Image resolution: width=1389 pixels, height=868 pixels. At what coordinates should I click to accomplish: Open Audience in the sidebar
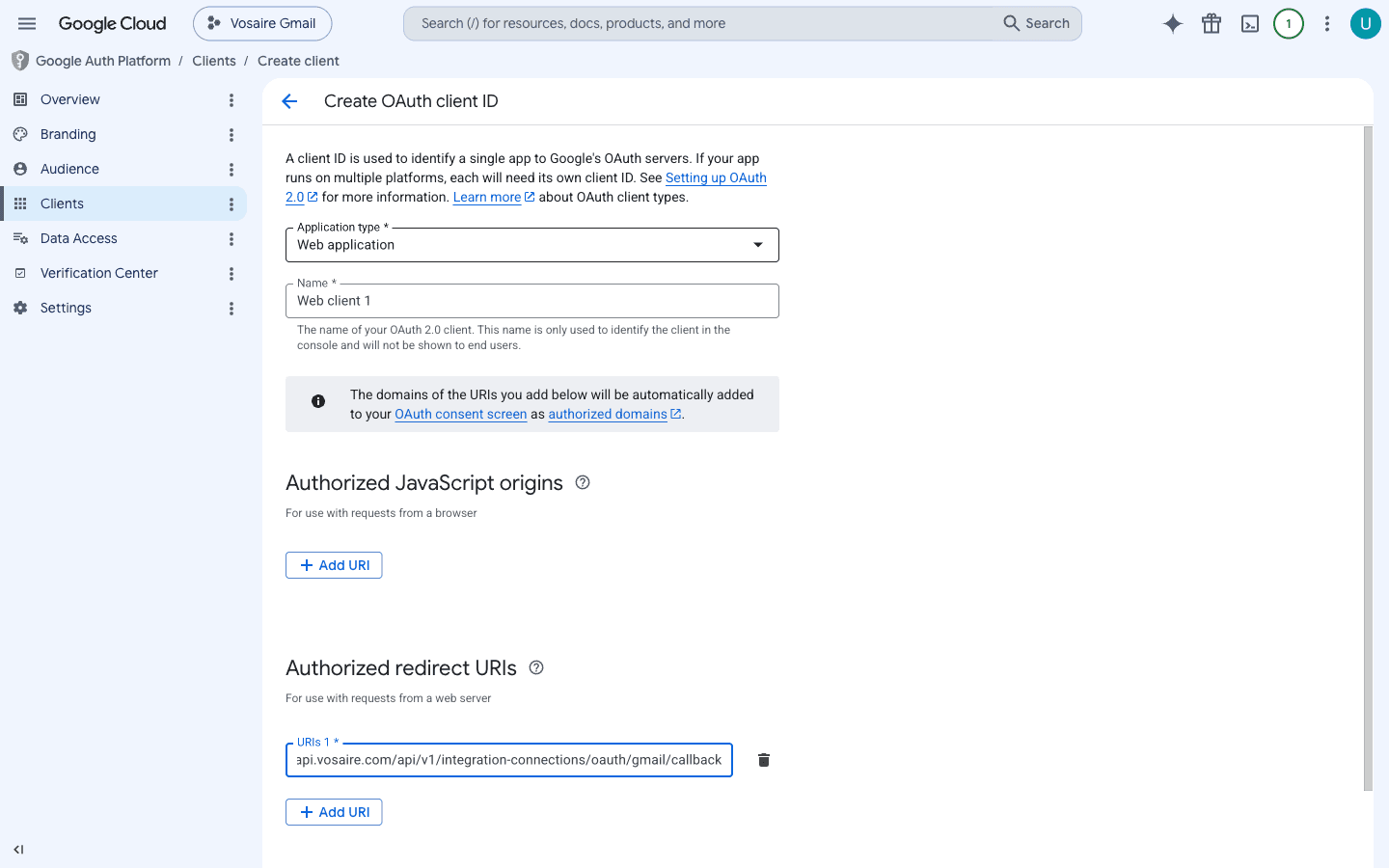[123, 169]
